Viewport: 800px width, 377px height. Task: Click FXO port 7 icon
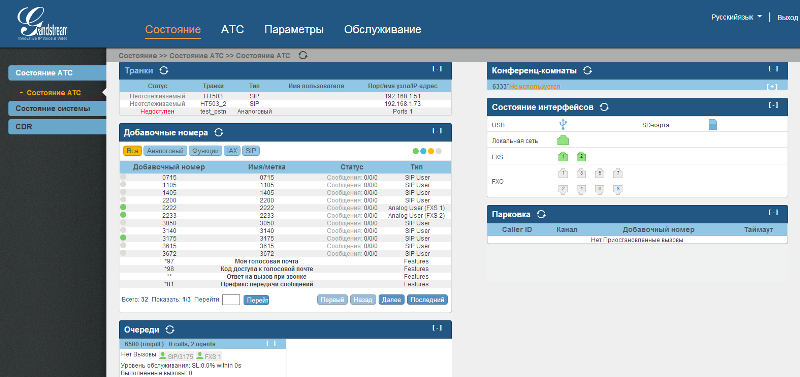click(x=618, y=173)
